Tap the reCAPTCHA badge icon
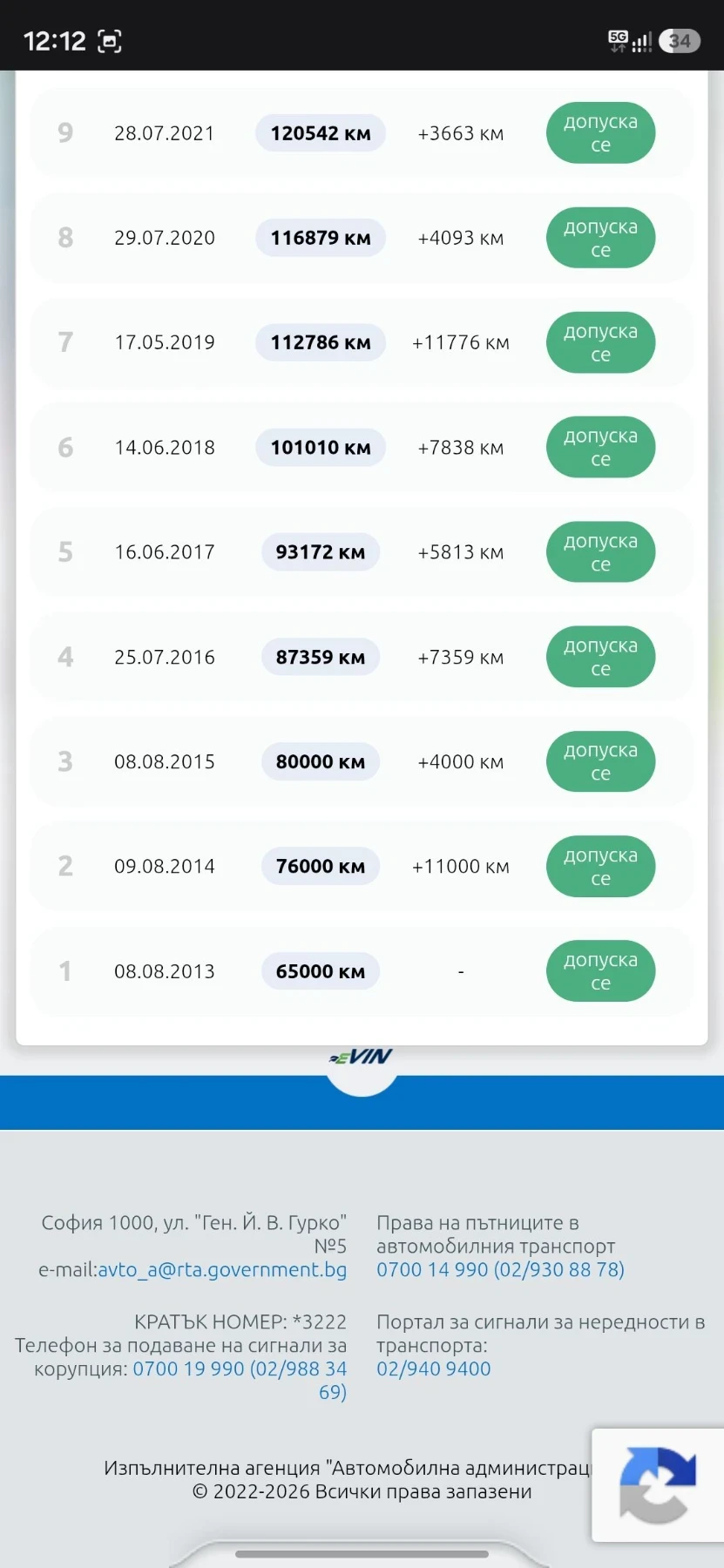Screen dimensions: 724x1568 click(x=658, y=1484)
